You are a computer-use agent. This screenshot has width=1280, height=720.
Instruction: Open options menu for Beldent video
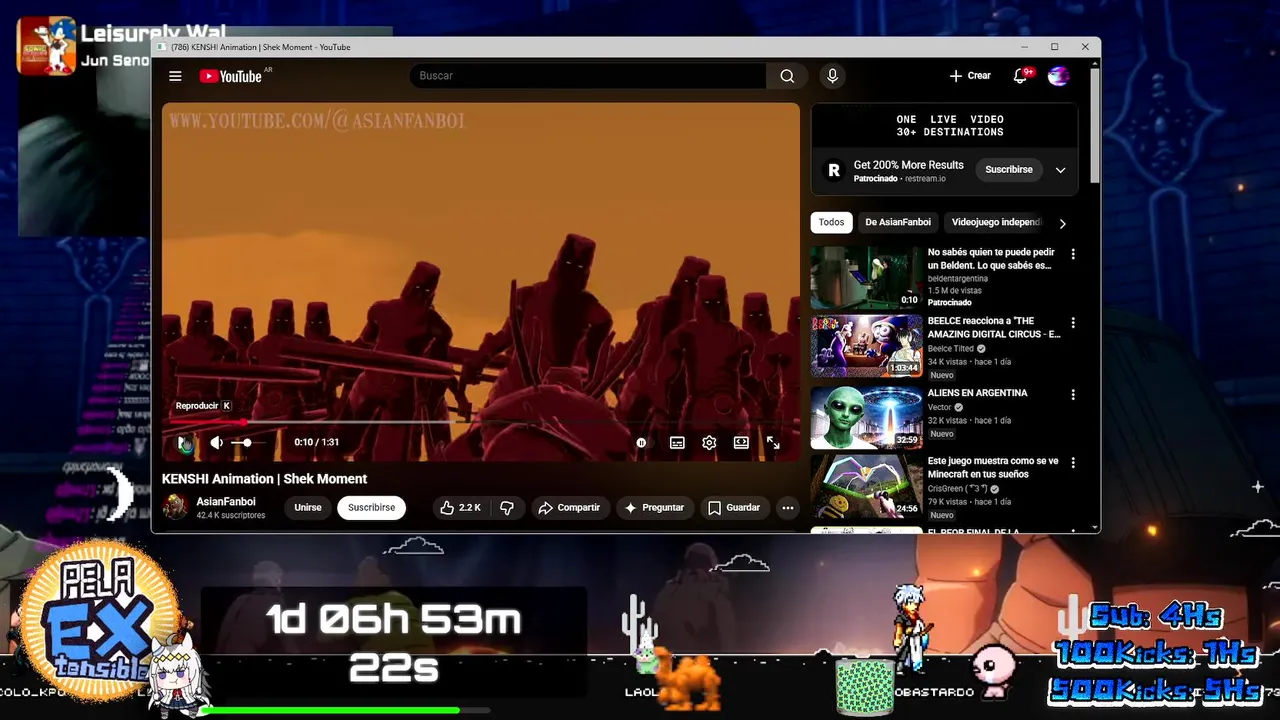click(1073, 254)
